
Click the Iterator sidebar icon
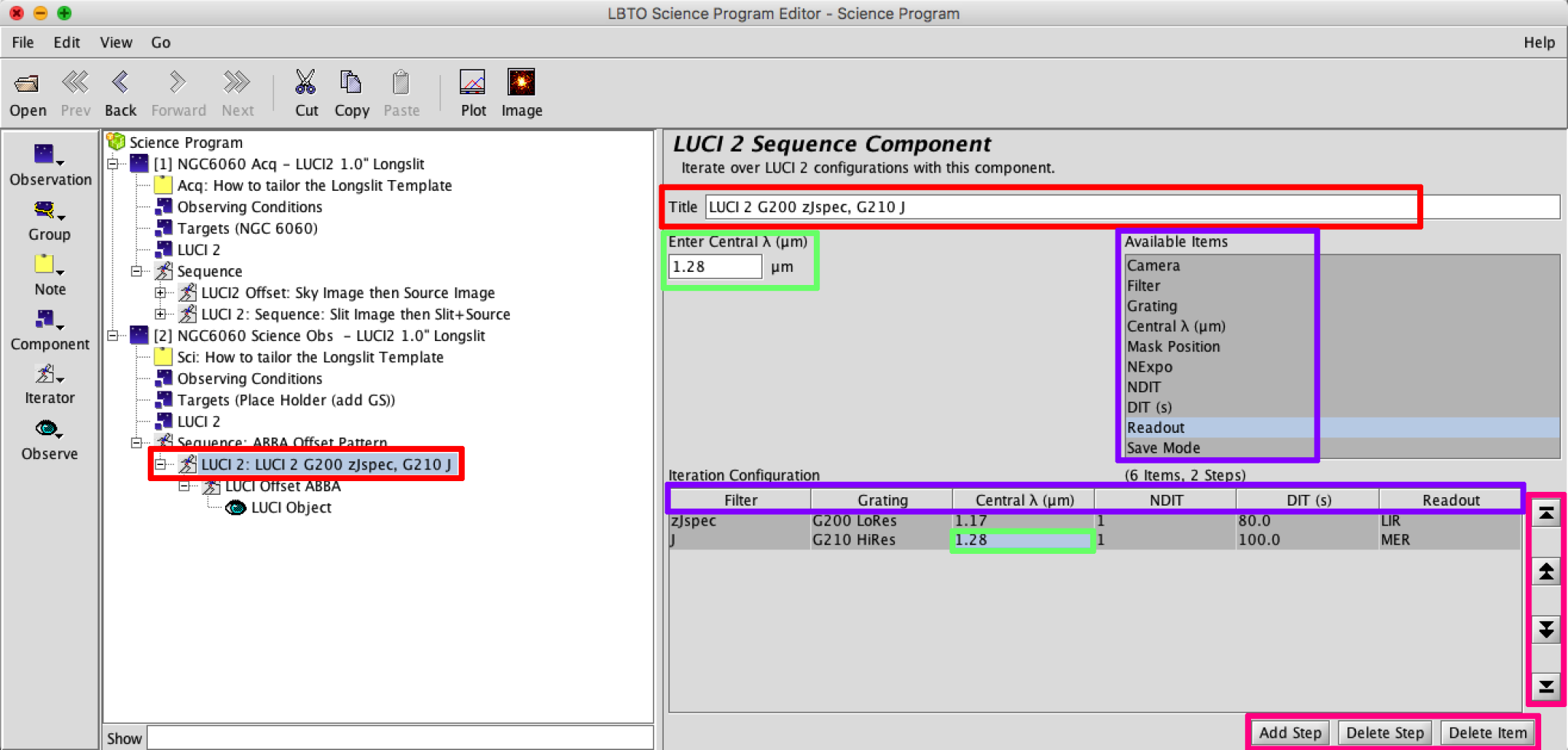click(x=48, y=374)
